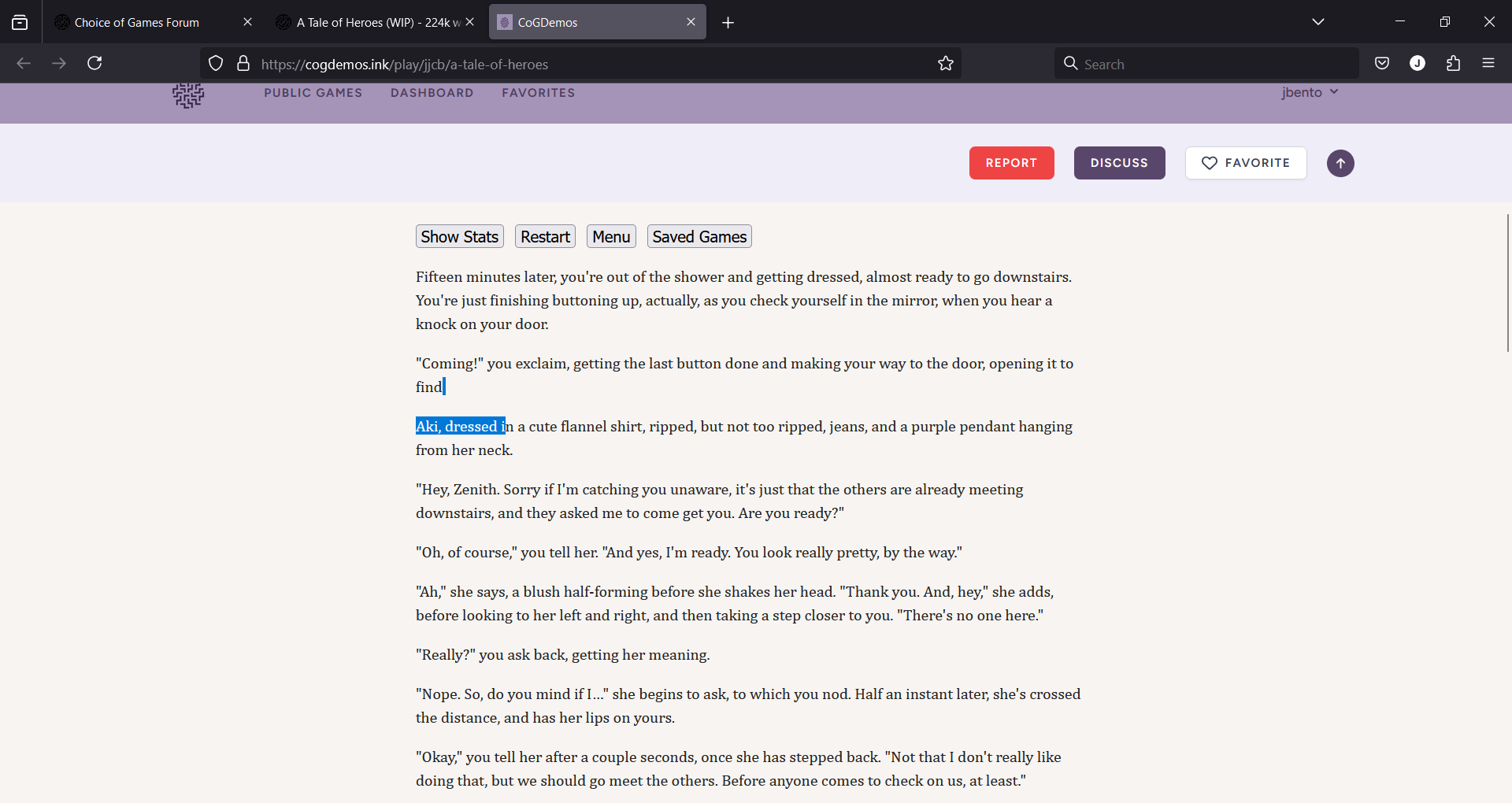
Task: Click the text "Coming!" in story
Action: click(450, 363)
